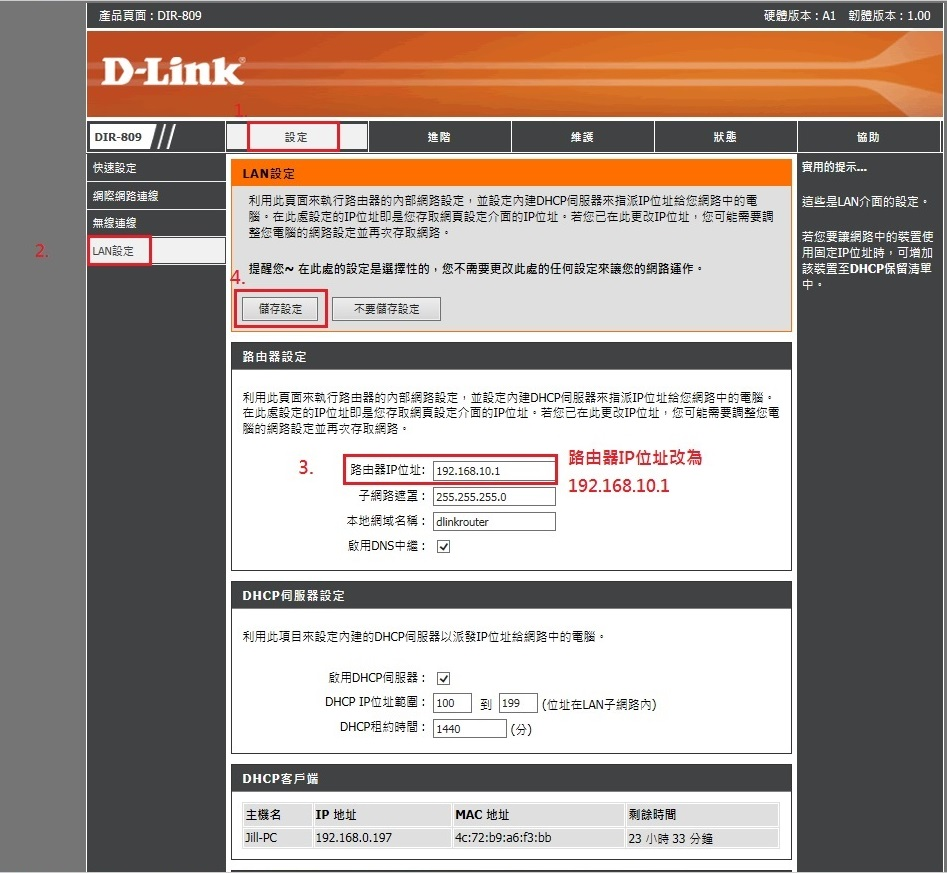947x873 pixels.
Task: Select 無線連線 in the sidebar
Action: (x=155, y=223)
